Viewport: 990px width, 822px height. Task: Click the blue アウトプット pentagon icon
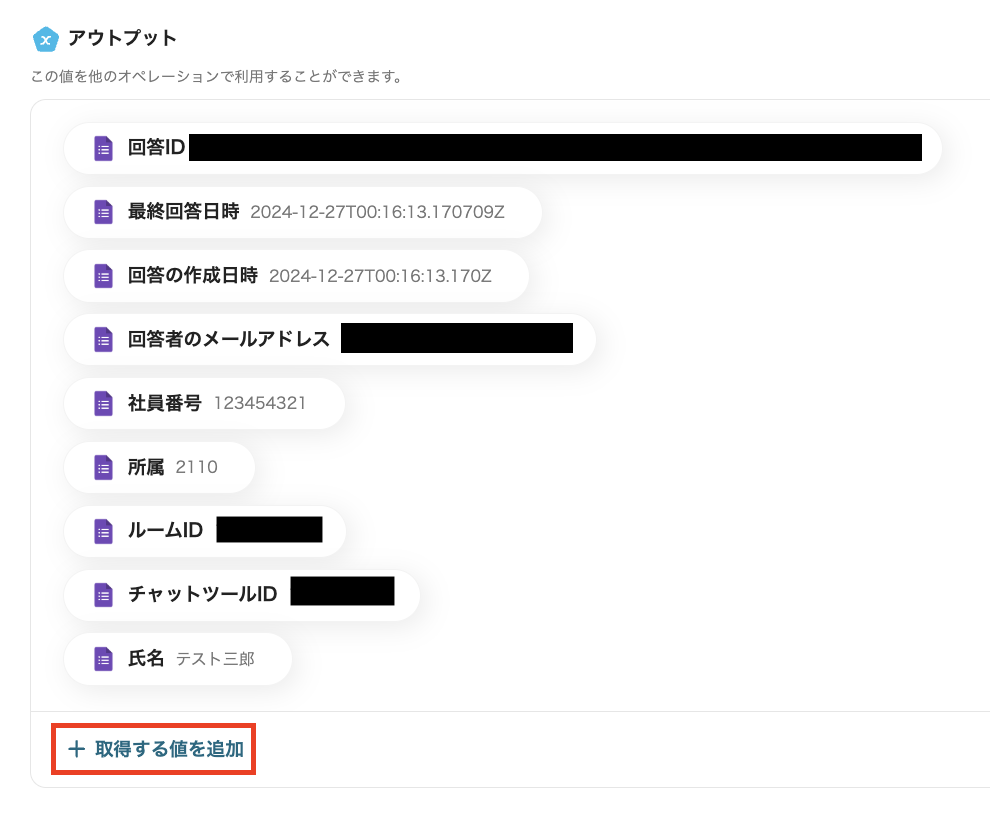point(45,40)
